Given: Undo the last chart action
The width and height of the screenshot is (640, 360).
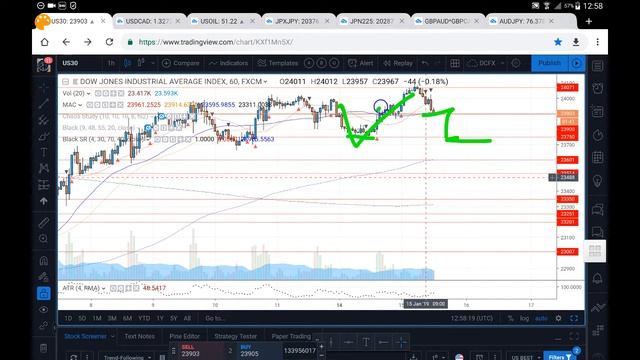Looking at the screenshot, I should [x=425, y=63].
